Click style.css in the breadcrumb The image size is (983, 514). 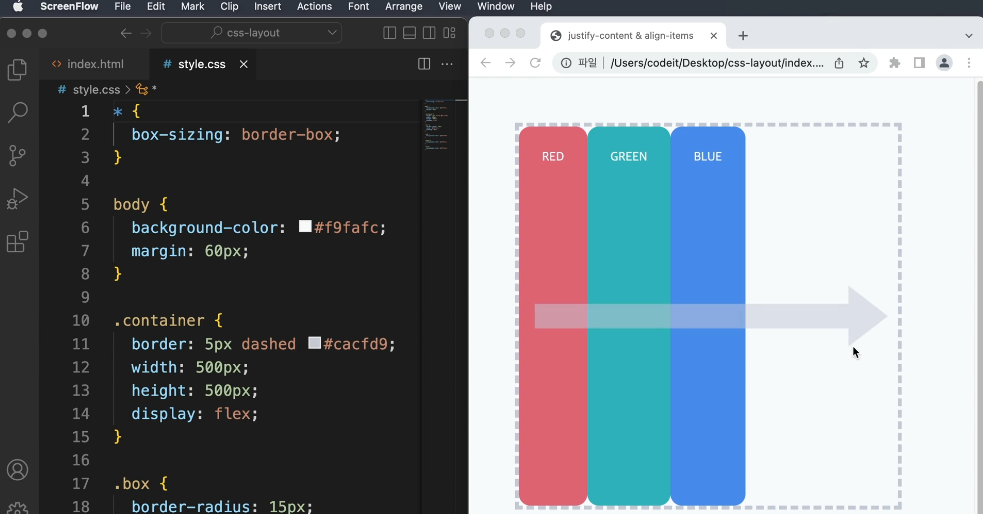(x=96, y=90)
